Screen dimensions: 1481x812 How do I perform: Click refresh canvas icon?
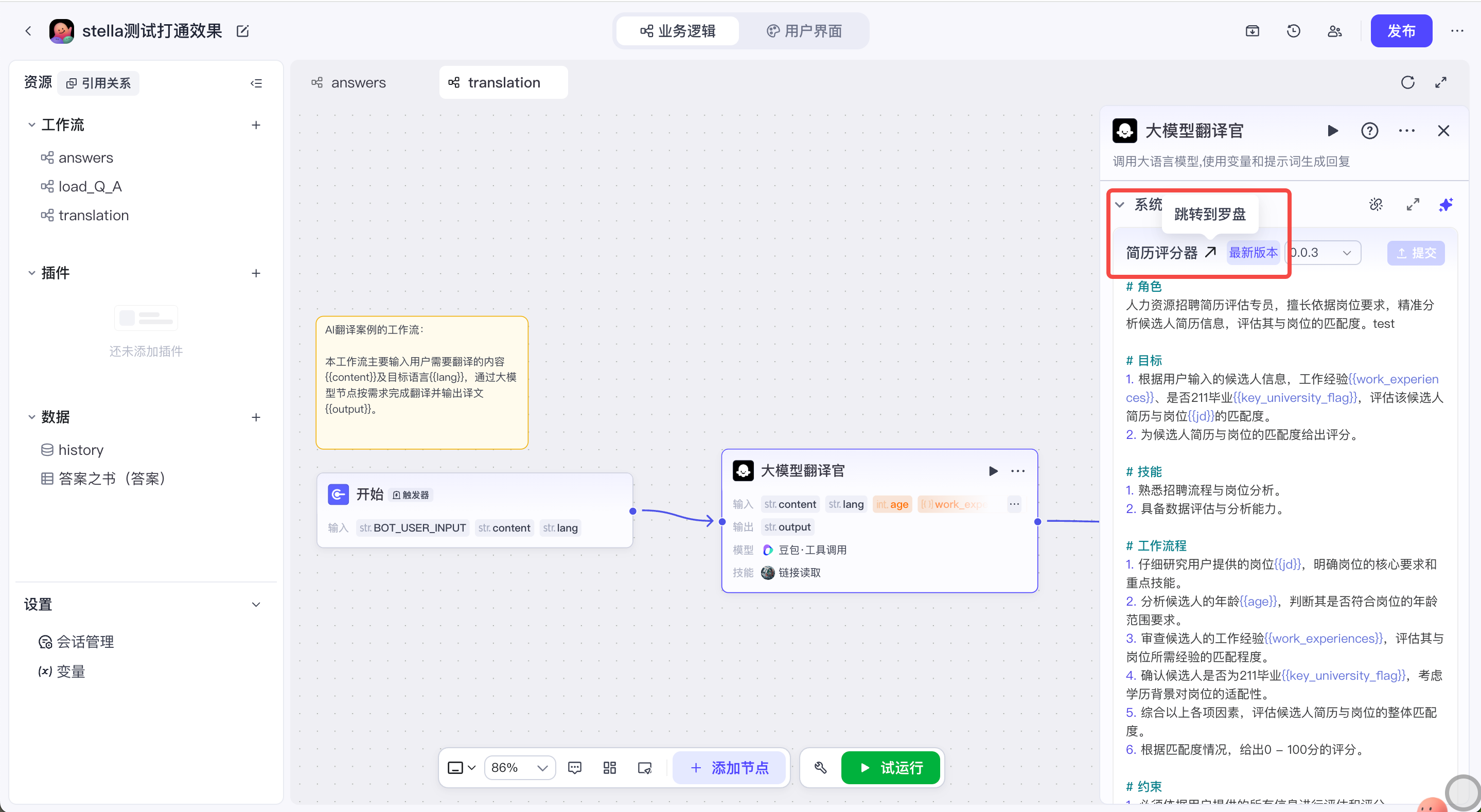coord(1407,82)
